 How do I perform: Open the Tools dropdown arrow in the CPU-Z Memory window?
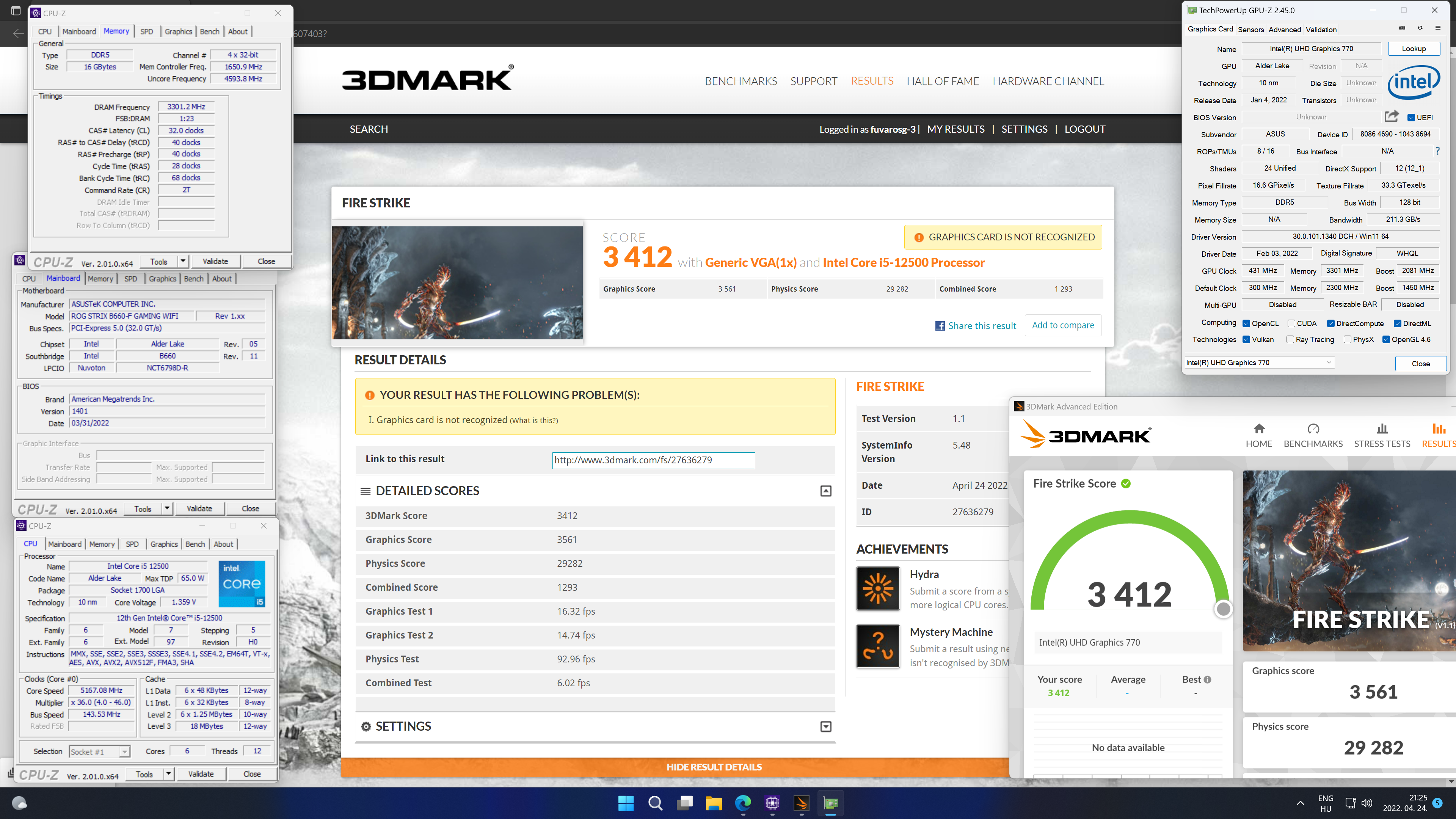click(182, 261)
